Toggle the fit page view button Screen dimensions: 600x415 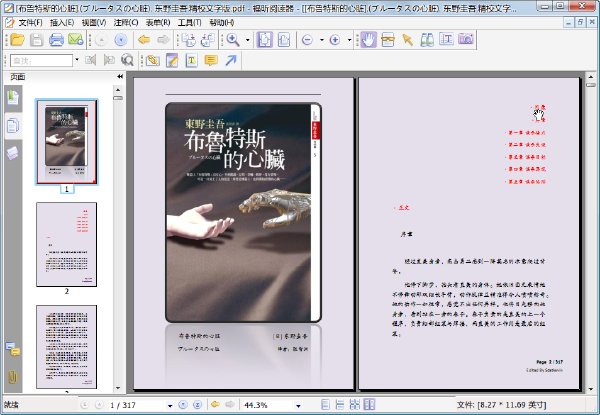pyautogui.click(x=264, y=40)
